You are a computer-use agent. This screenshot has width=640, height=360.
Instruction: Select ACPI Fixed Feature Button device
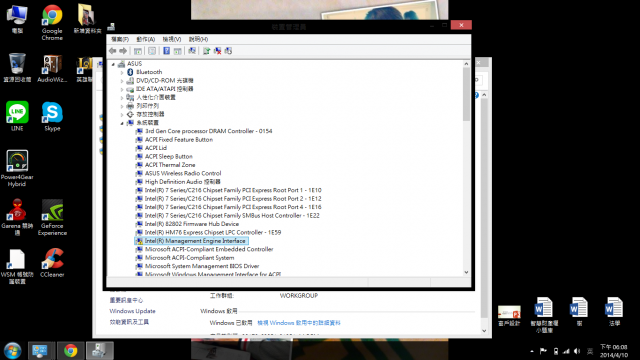click(179, 140)
